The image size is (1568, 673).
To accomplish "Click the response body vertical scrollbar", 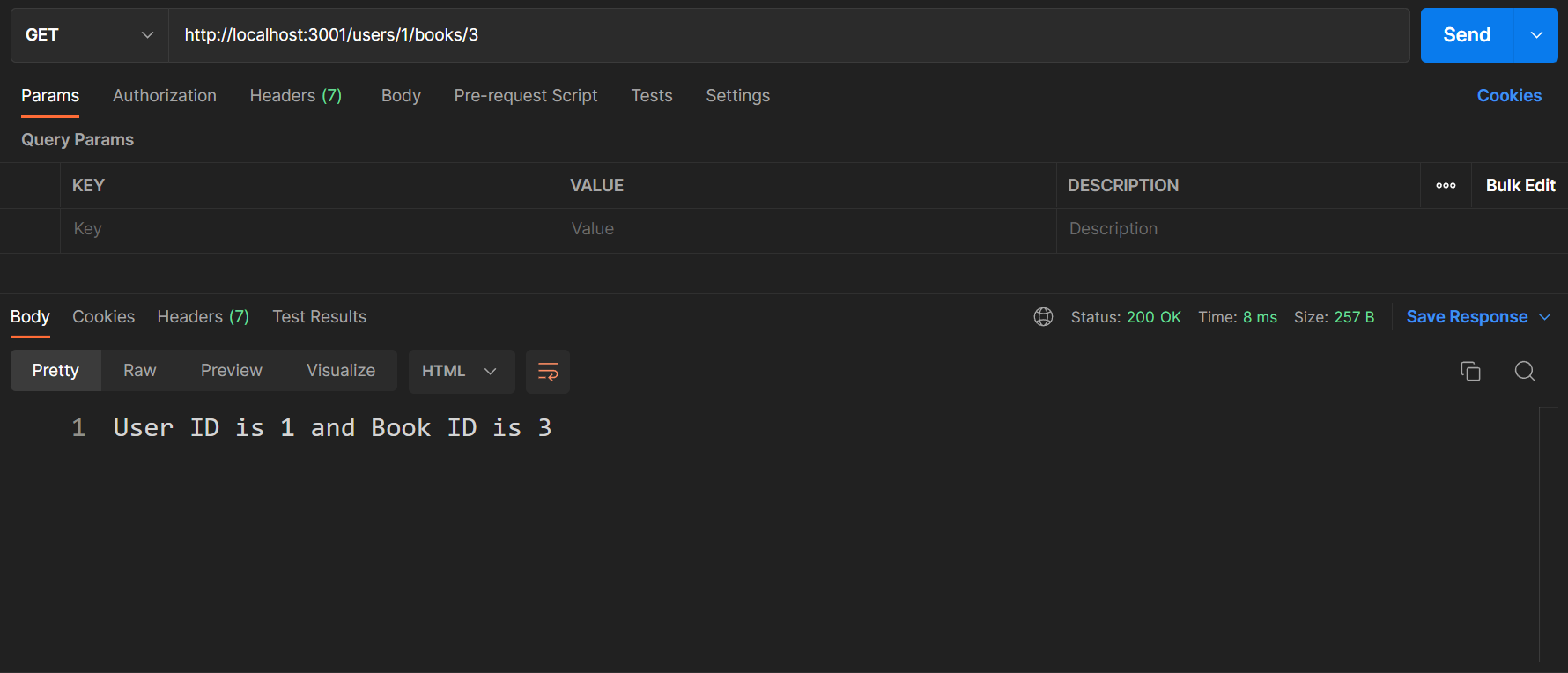I will 1548,534.
